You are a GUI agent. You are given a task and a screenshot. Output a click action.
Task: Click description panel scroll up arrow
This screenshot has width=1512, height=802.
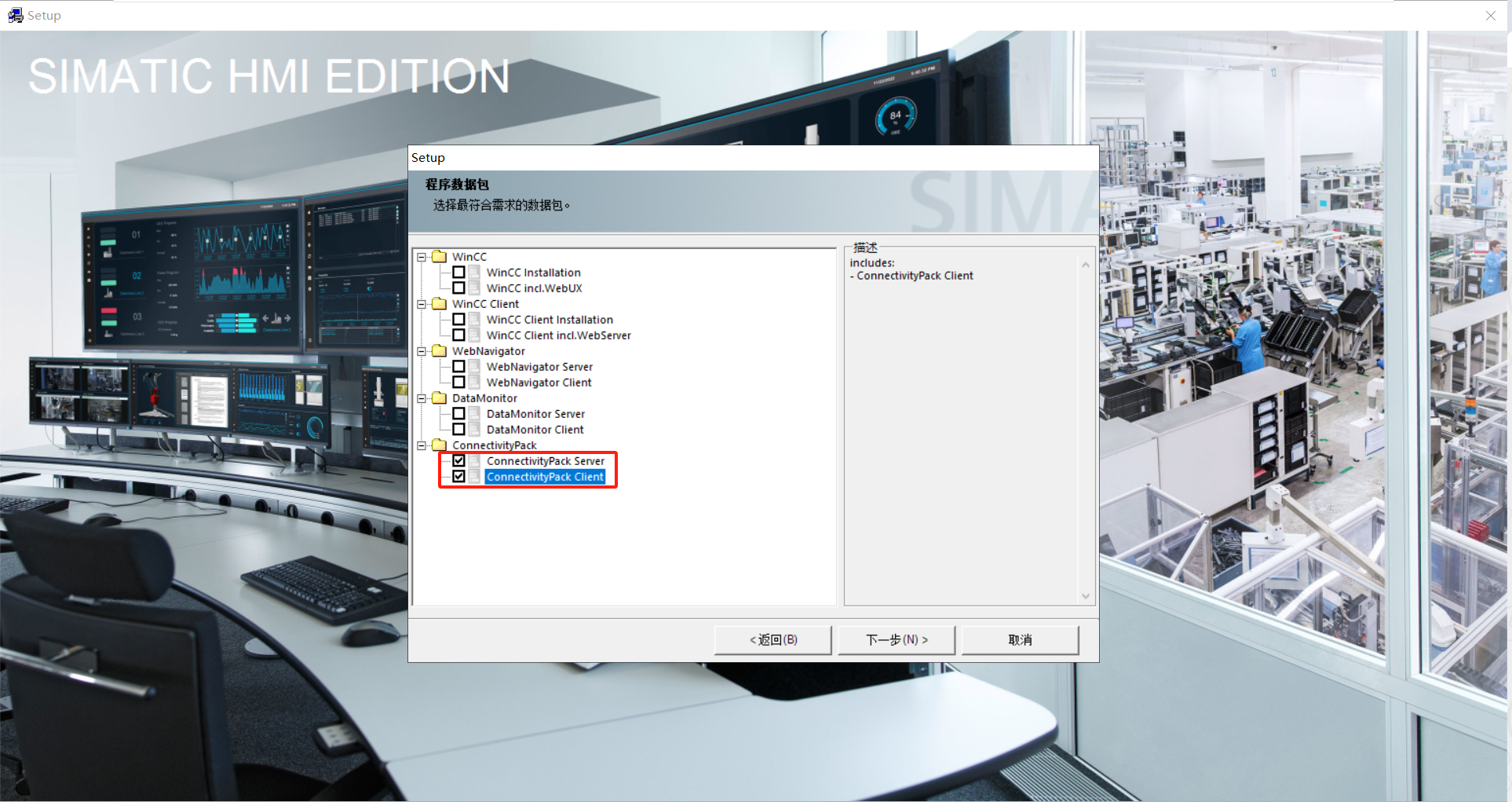click(x=1086, y=265)
